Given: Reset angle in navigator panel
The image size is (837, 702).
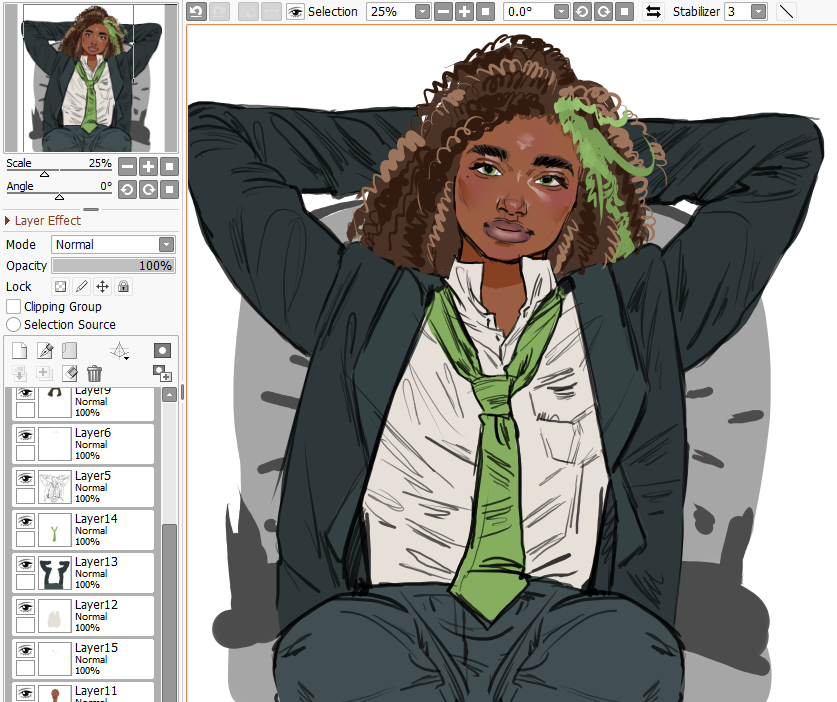Looking at the screenshot, I should tap(169, 190).
